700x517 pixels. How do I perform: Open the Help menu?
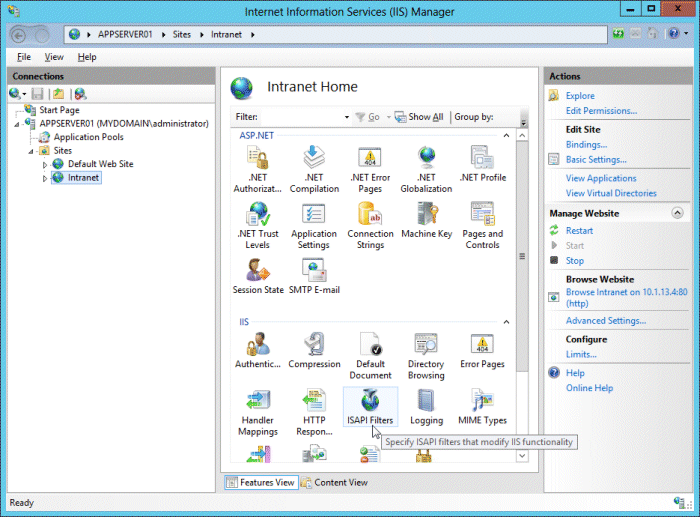pyautogui.click(x=87, y=57)
